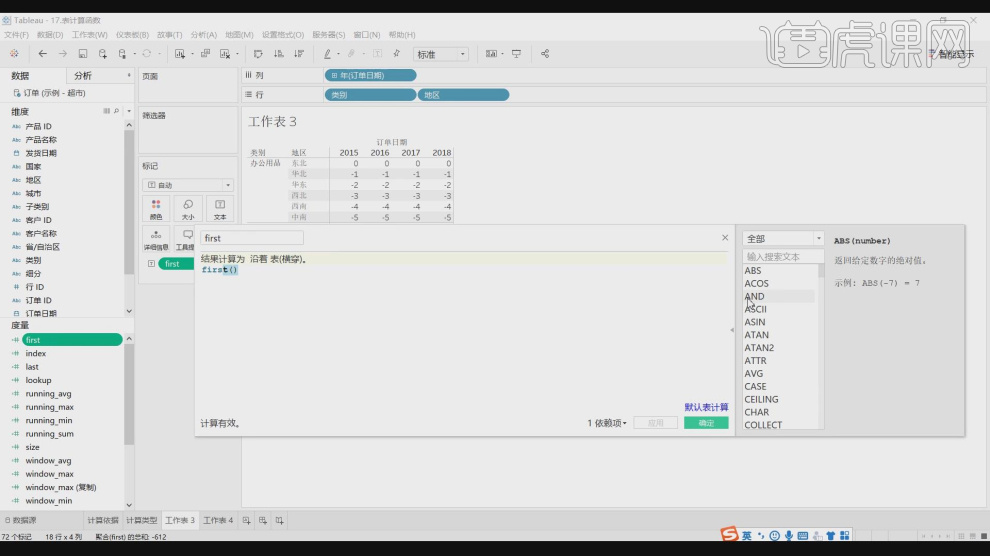Click the clear sheet icon
Image resolution: width=990 pixels, height=556 pixels.
pyautogui.click(x=225, y=54)
